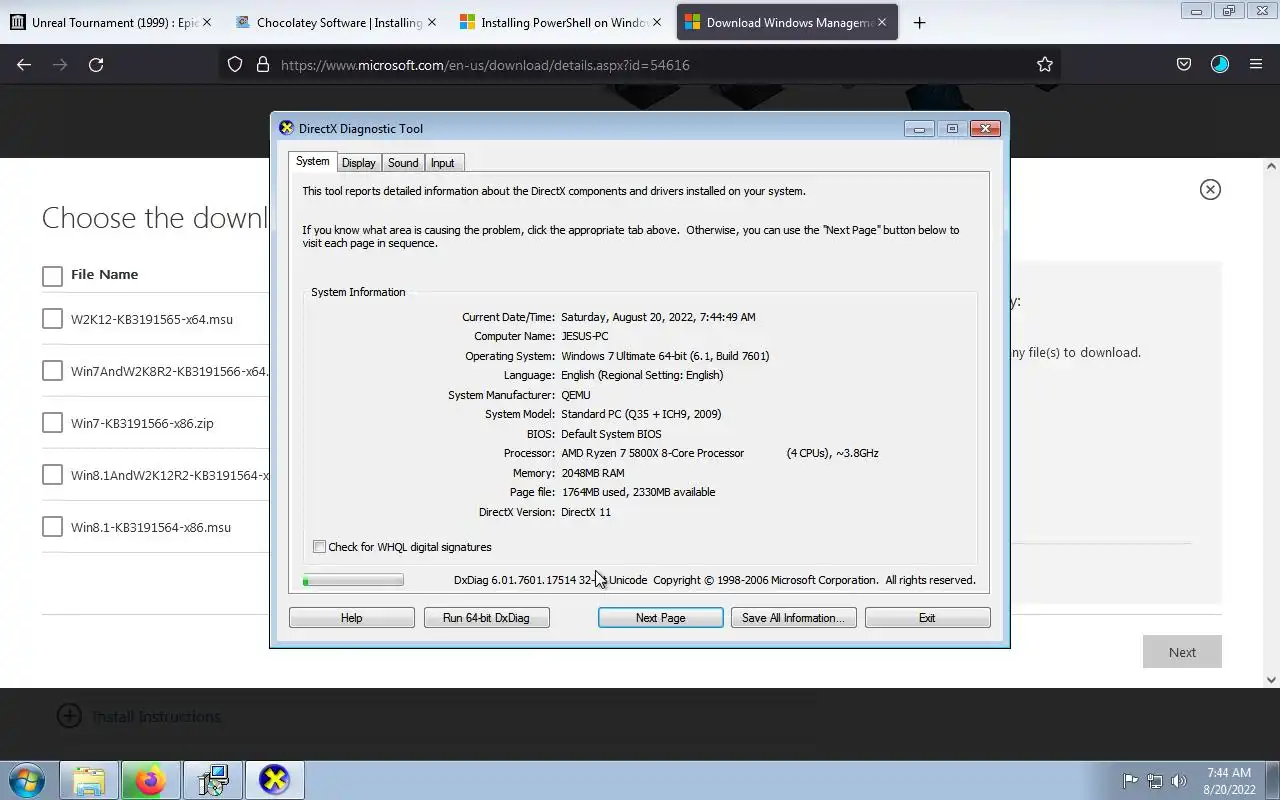Check the Win8.1AndW2K12R2-KB3191564 file
Viewport: 1280px width, 800px height.
[52, 475]
